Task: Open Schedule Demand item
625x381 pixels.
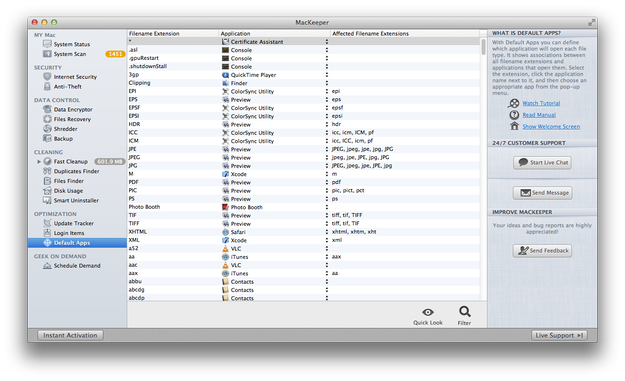Action: (77, 266)
